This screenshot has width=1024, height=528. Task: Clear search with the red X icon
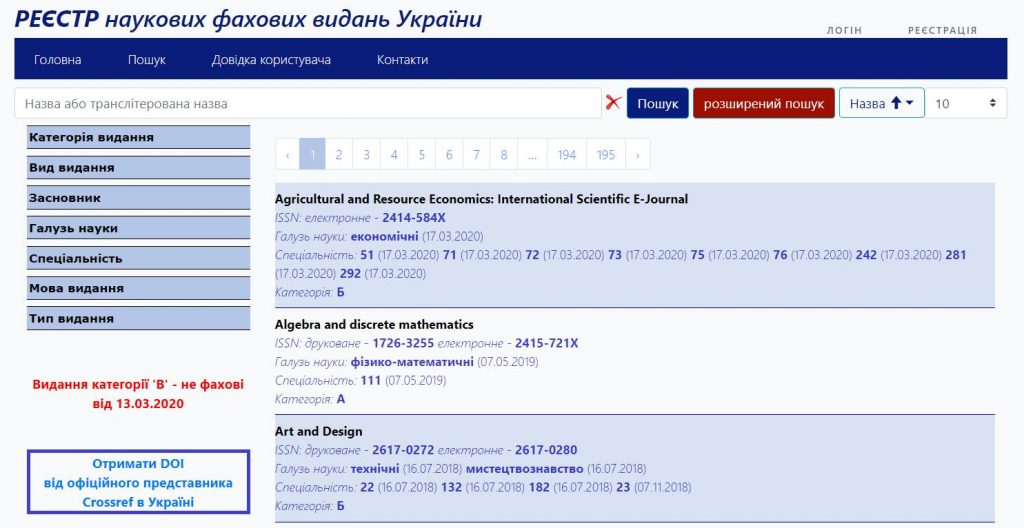613,102
